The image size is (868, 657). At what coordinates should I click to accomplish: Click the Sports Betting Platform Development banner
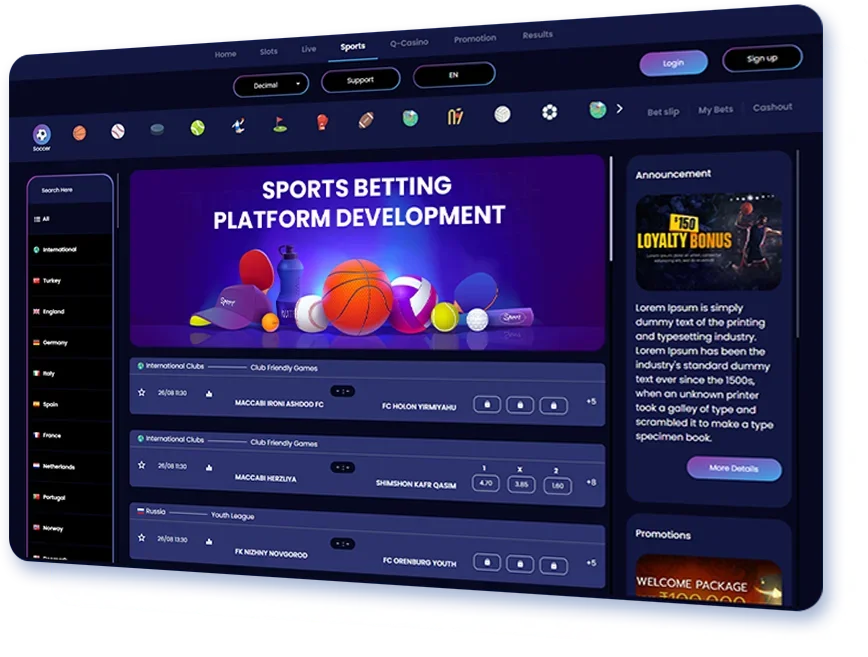pos(367,253)
